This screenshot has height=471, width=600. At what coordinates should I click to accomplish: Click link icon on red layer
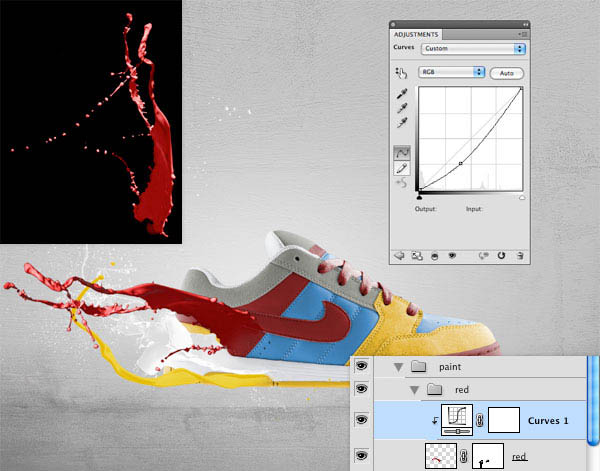click(463, 456)
